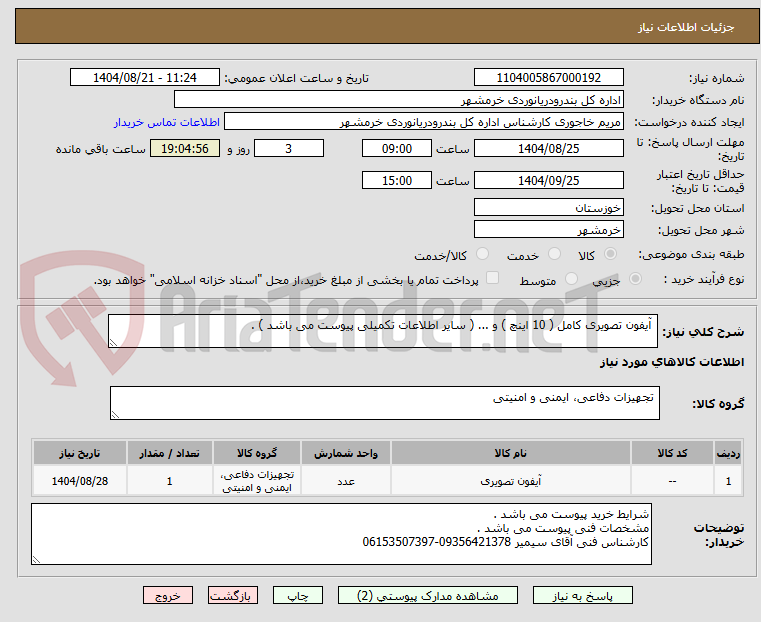
Task: Click the response deadline date 1404/08/25
Action: 548,148
